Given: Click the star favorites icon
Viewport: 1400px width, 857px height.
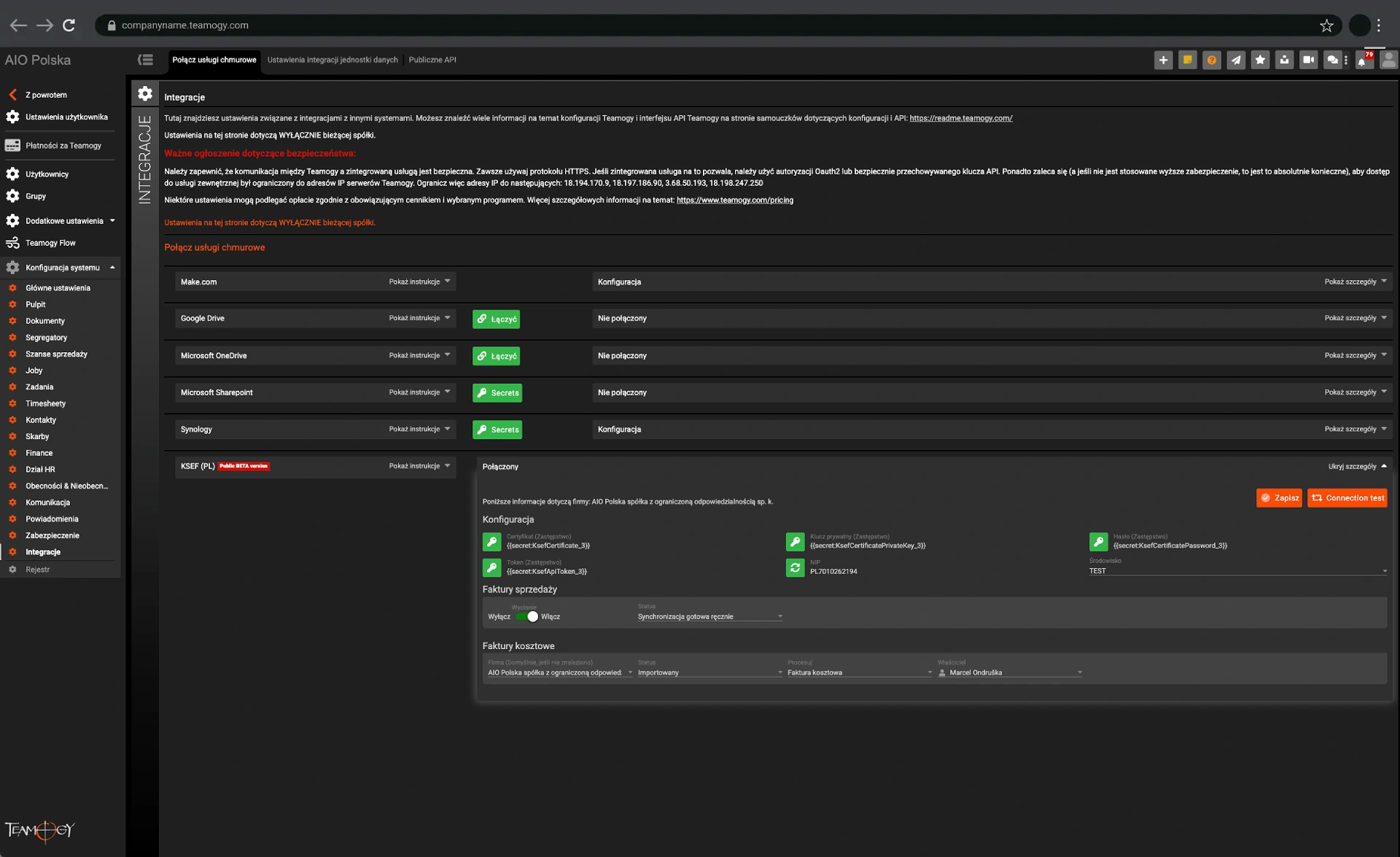Looking at the screenshot, I should click(1260, 61).
